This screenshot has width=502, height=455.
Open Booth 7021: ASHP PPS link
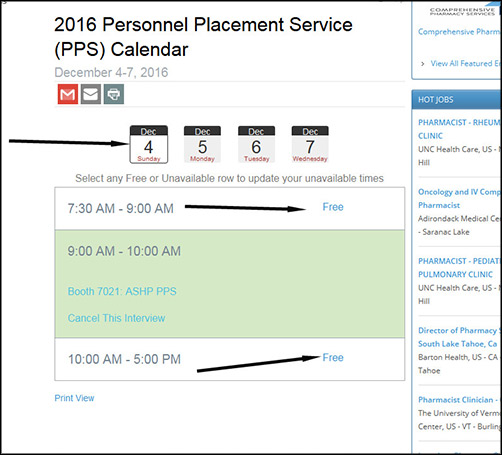(x=122, y=291)
